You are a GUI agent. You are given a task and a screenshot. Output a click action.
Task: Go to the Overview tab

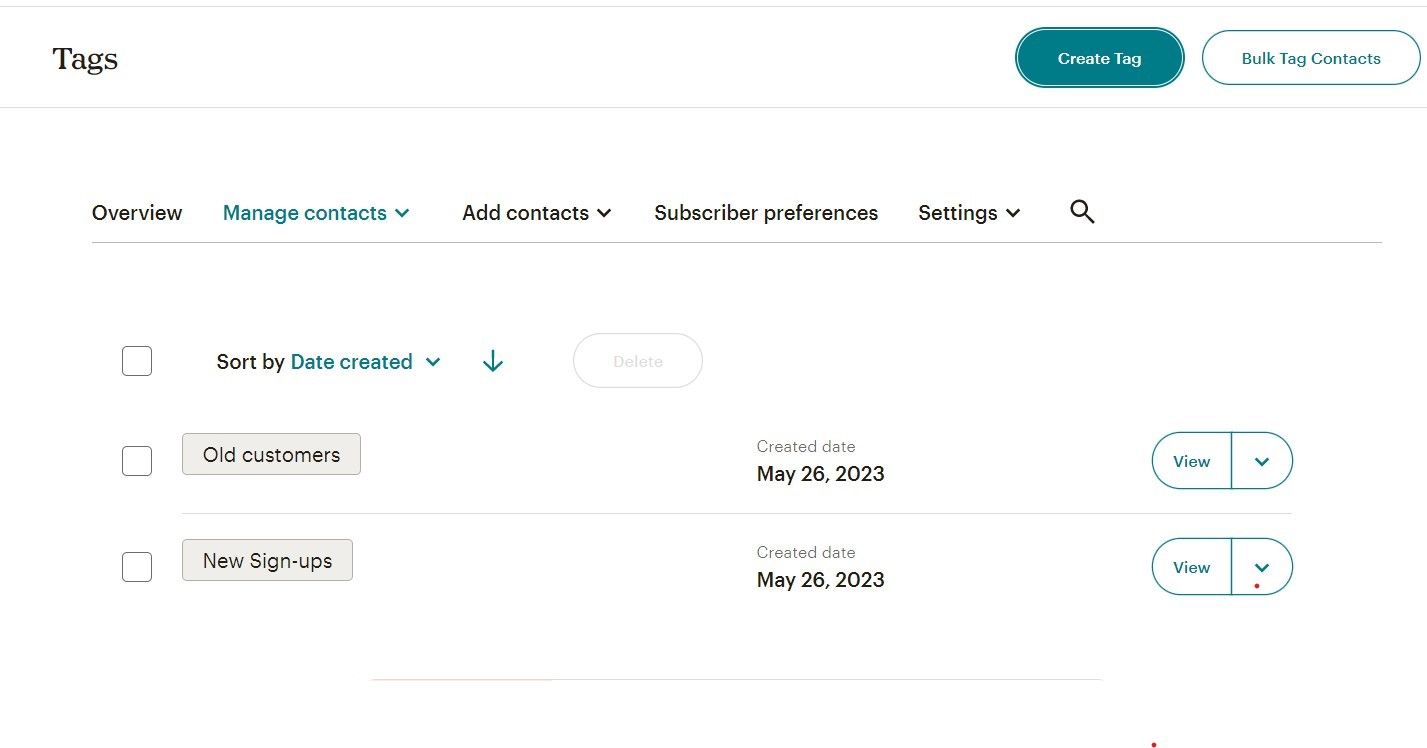(x=137, y=213)
